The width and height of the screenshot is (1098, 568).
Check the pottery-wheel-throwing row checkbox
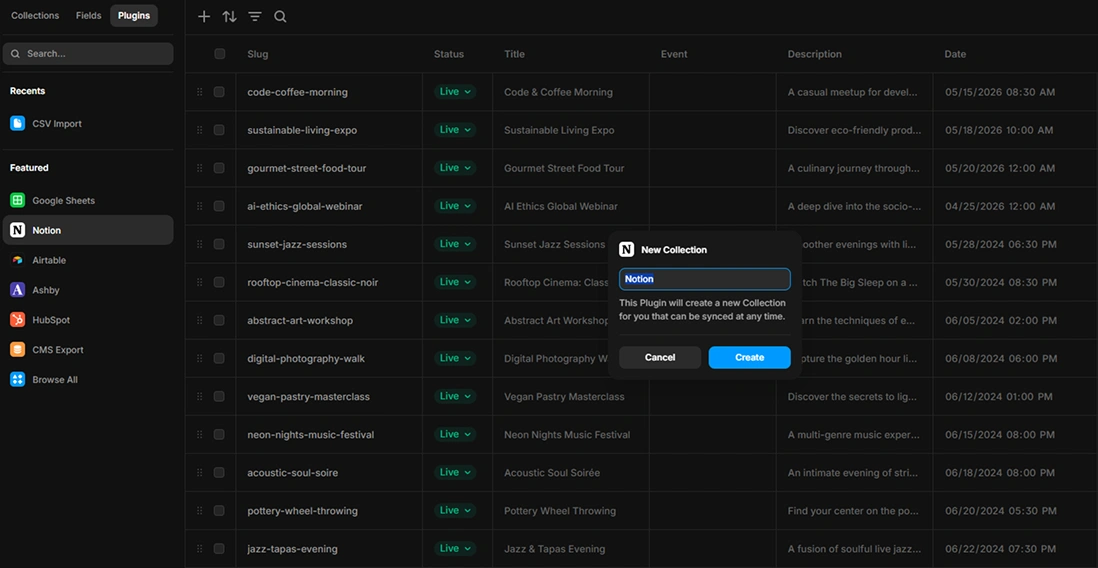tap(219, 511)
